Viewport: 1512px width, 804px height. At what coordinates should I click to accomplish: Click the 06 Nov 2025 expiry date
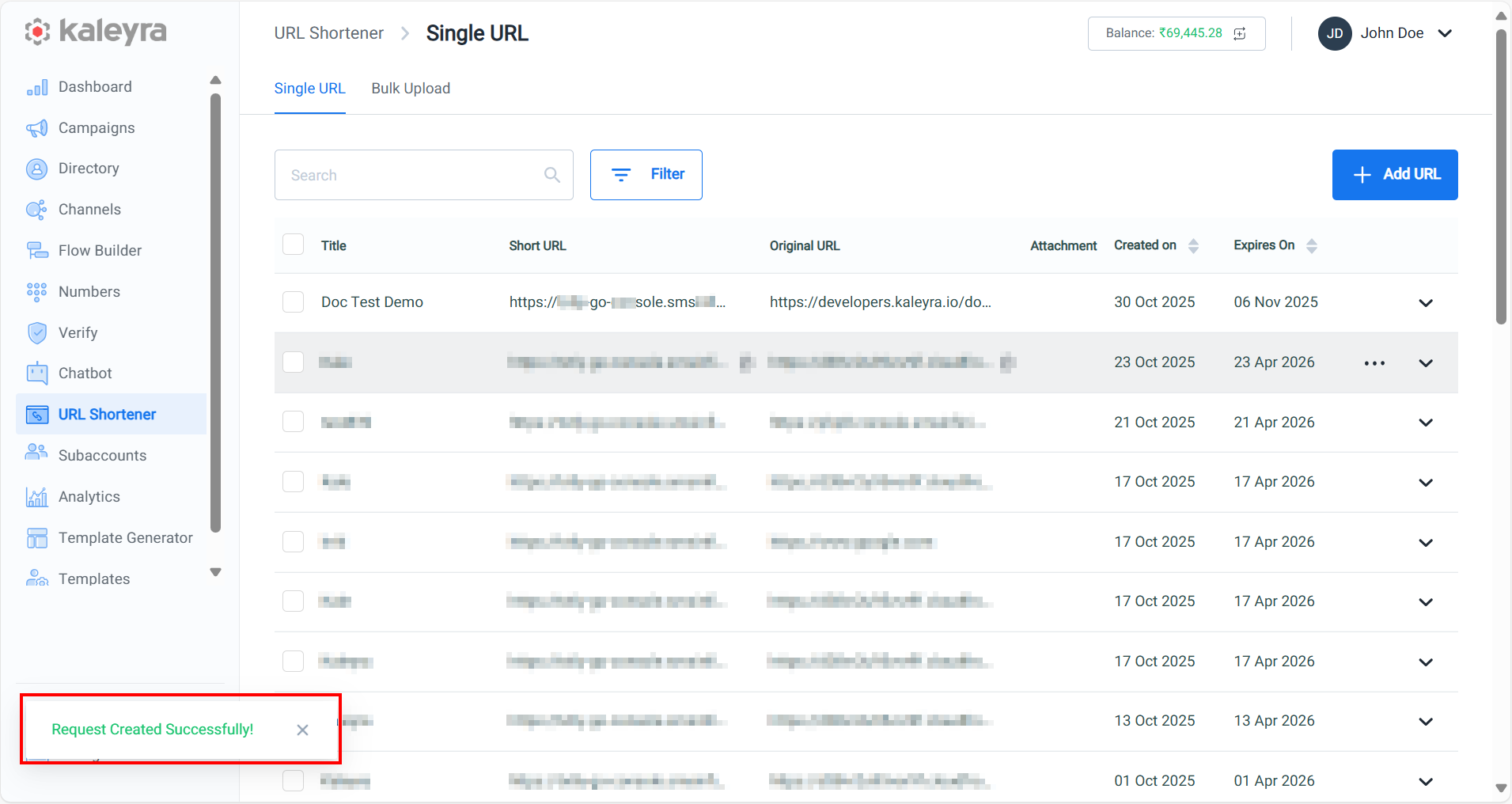tap(1275, 302)
